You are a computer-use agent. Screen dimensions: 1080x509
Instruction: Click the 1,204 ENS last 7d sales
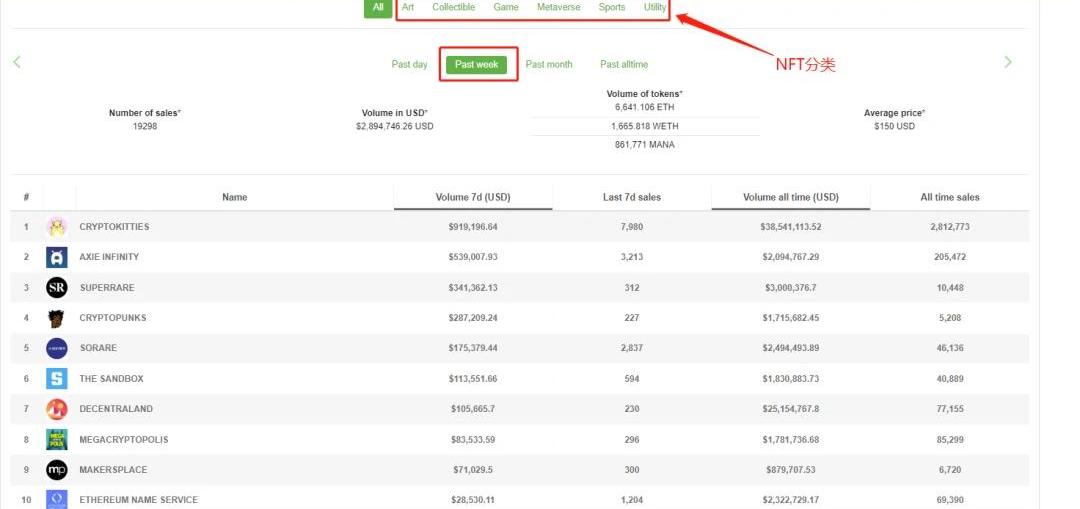(x=632, y=499)
